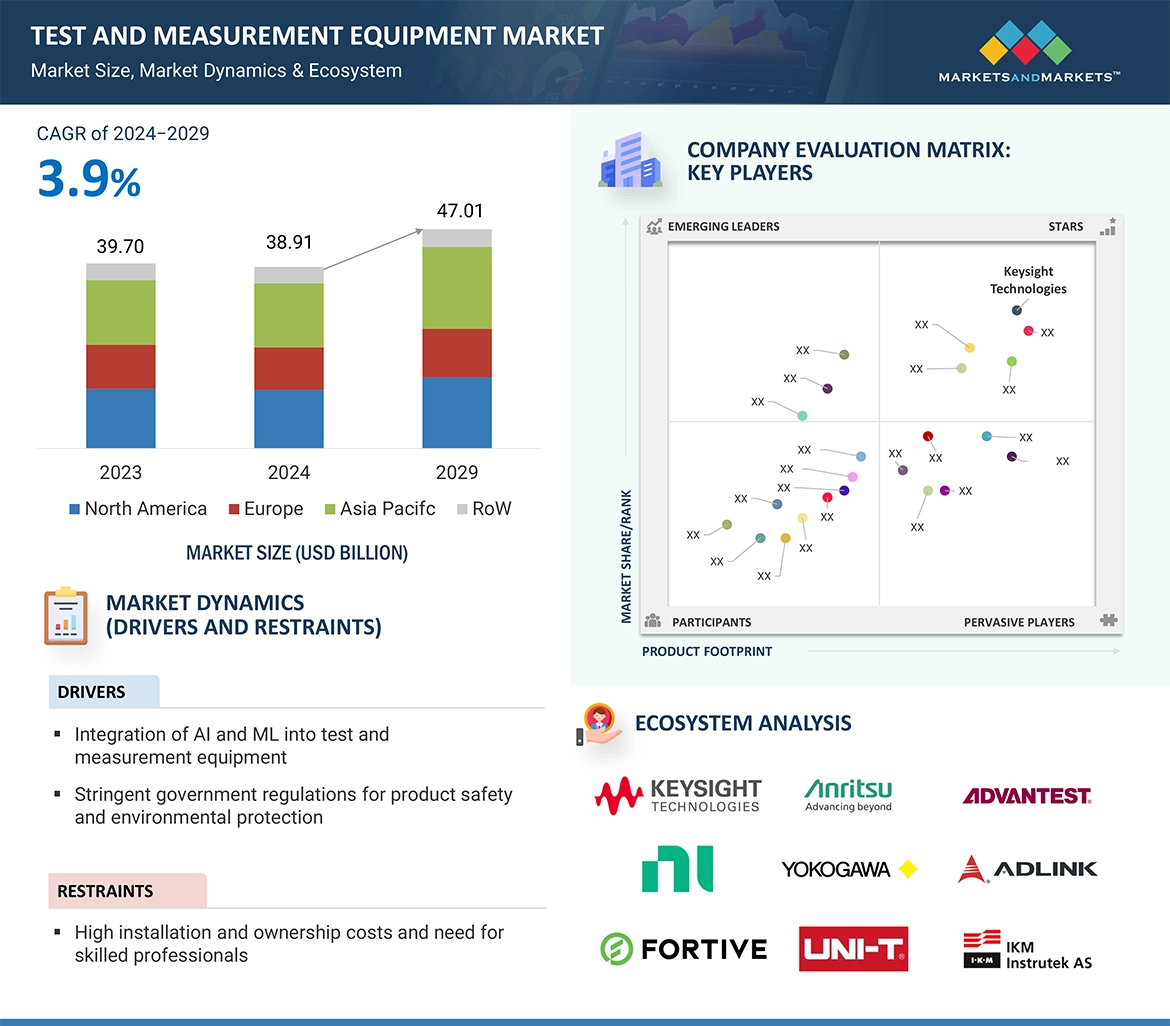Click the building icon beside Company Evaluation Matrix

click(630, 161)
